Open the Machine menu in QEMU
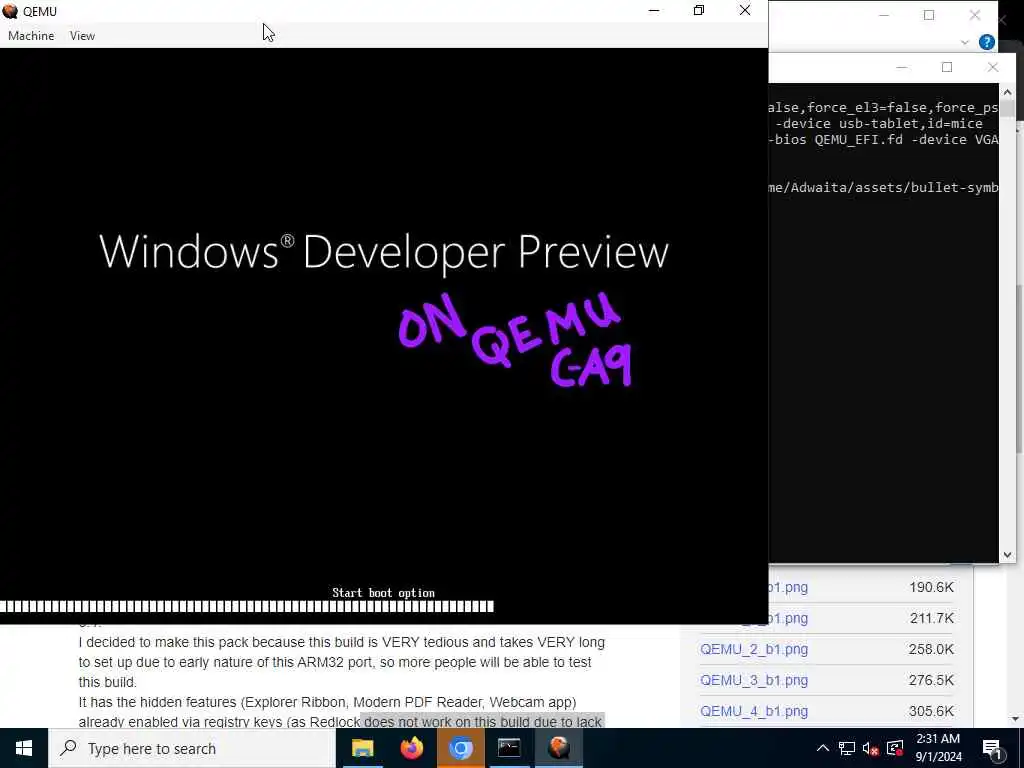1024x768 pixels. click(x=31, y=36)
